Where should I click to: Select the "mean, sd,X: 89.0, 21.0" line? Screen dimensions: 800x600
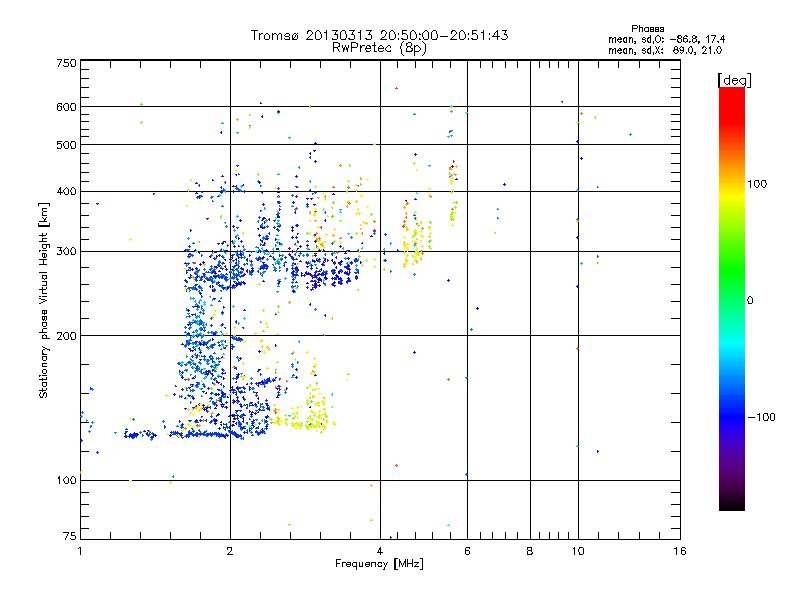coord(665,50)
